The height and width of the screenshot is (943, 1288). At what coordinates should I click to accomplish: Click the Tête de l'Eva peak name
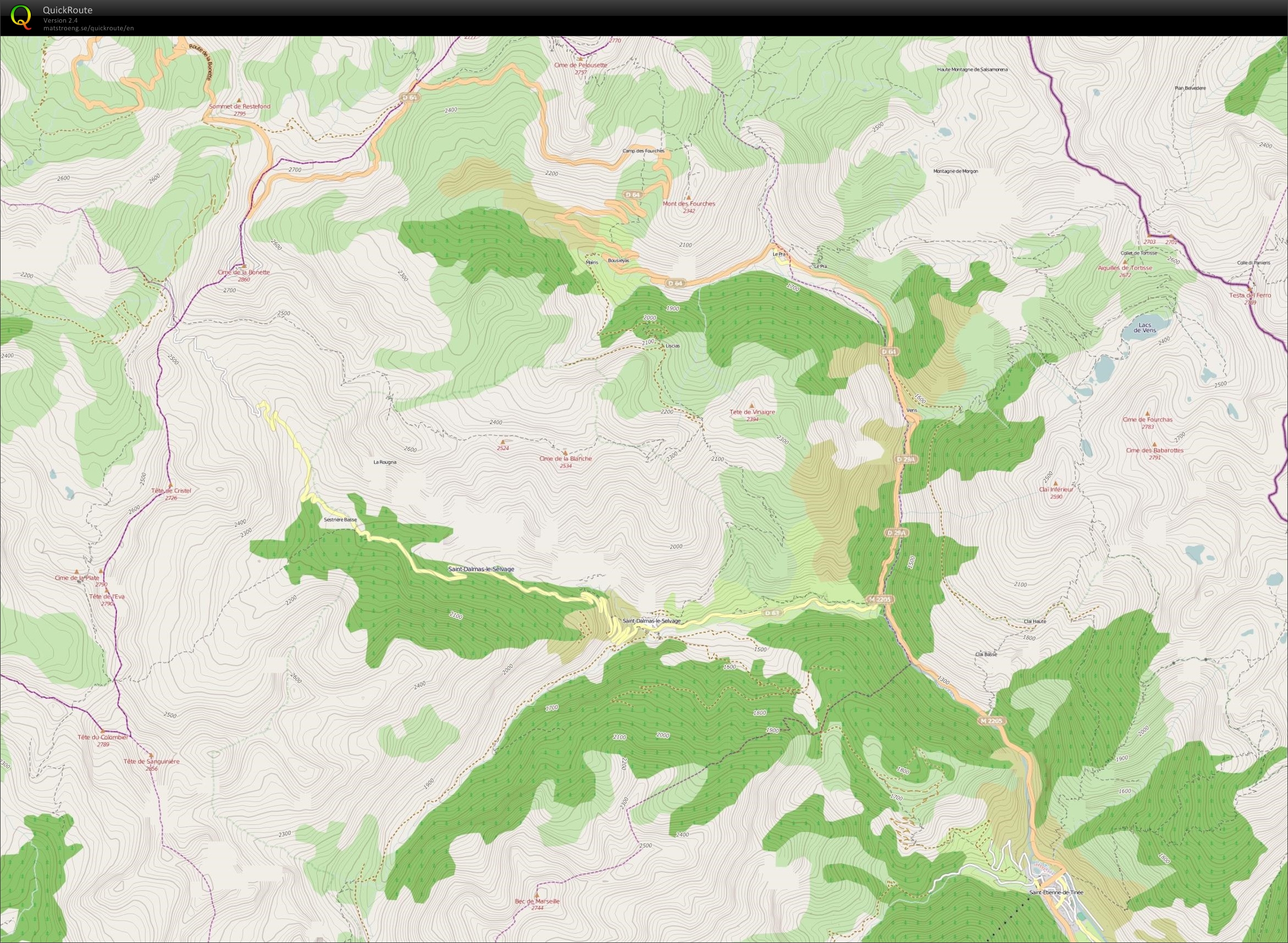107,596
